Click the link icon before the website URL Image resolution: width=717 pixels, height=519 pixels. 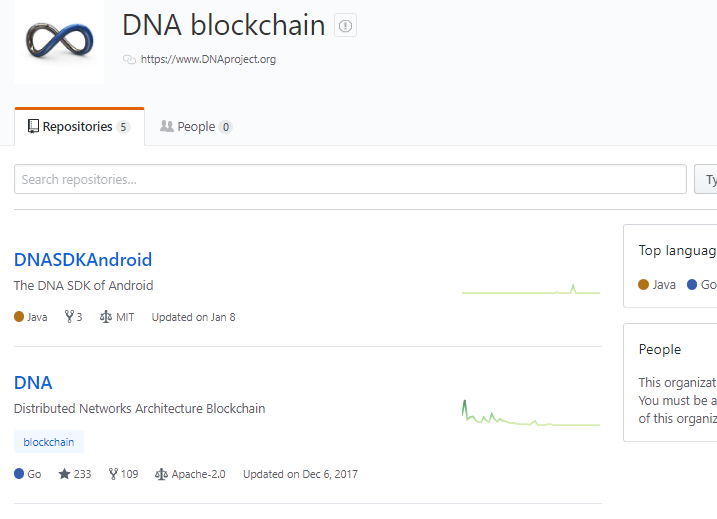click(x=129, y=60)
